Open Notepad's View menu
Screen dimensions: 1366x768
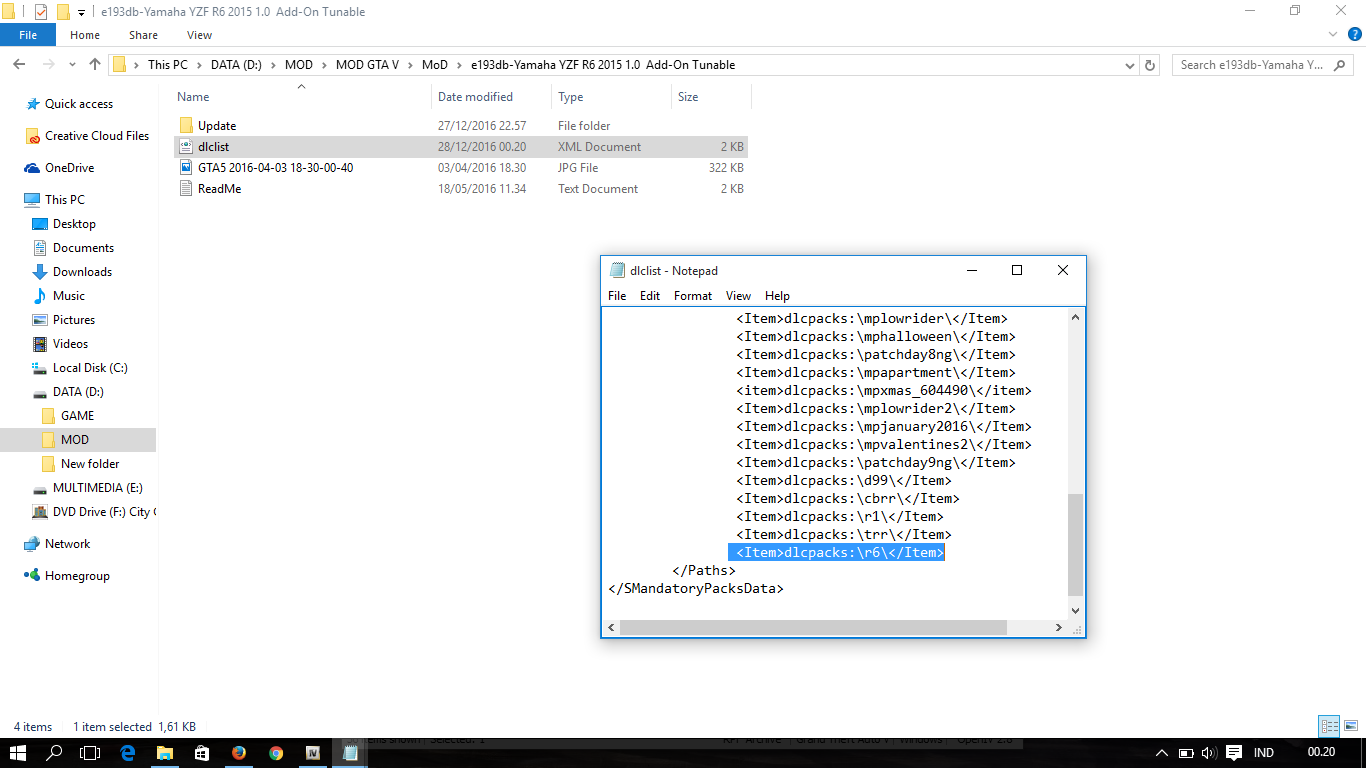[x=738, y=296]
